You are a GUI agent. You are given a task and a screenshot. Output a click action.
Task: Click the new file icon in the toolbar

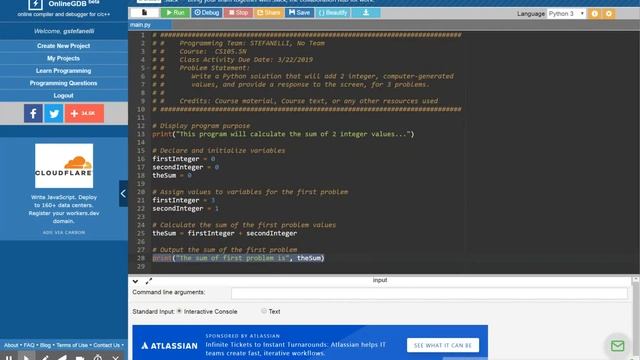144,13
